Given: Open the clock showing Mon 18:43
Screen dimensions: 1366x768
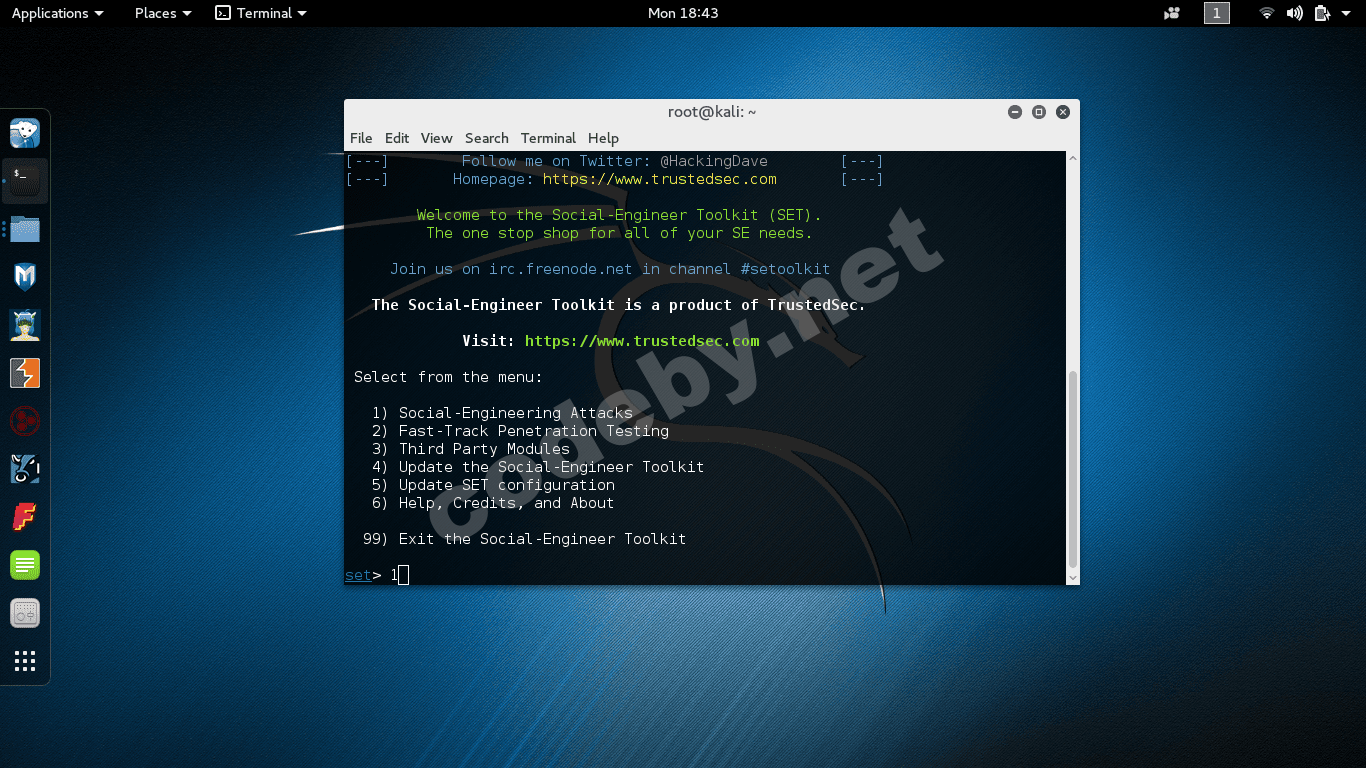Looking at the screenshot, I should [683, 13].
